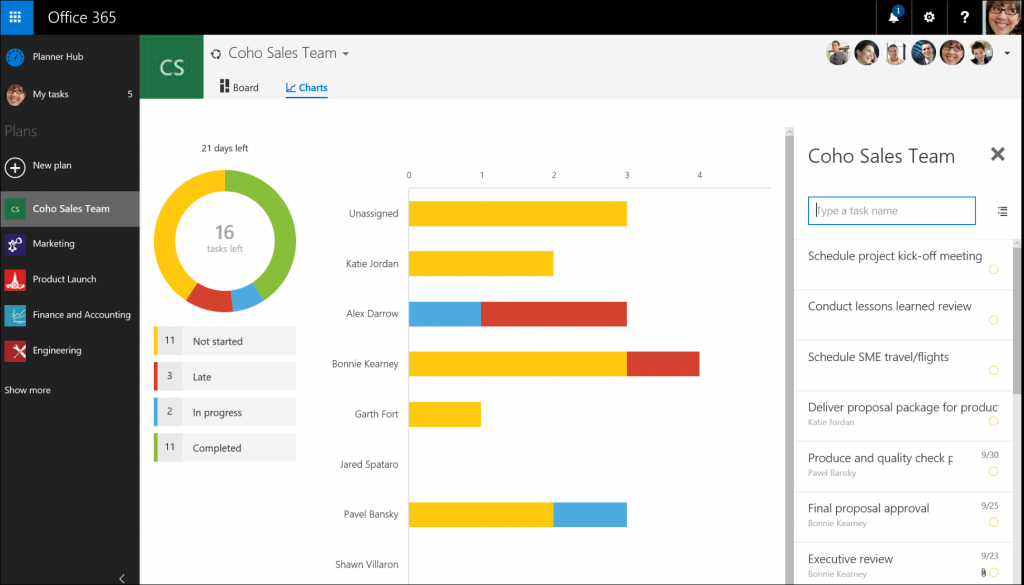The image size is (1024, 585).
Task: Mark Conduct lessons learned review complete
Action: point(993,320)
